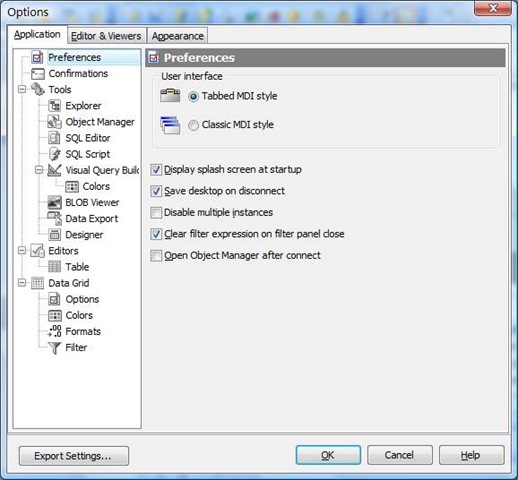Check Open Object Manager after connect
518x480 pixels.
[x=156, y=256]
